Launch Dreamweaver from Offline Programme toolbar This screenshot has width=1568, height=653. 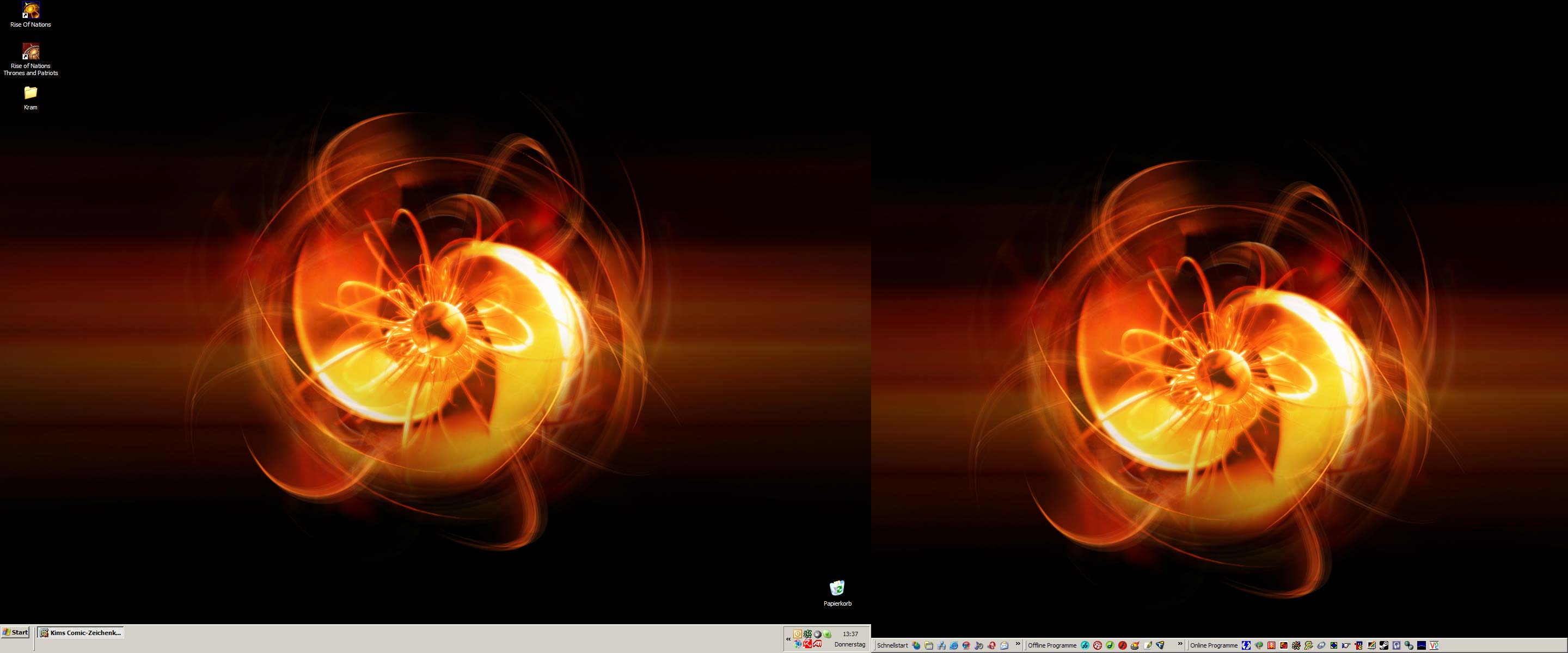[1110, 646]
